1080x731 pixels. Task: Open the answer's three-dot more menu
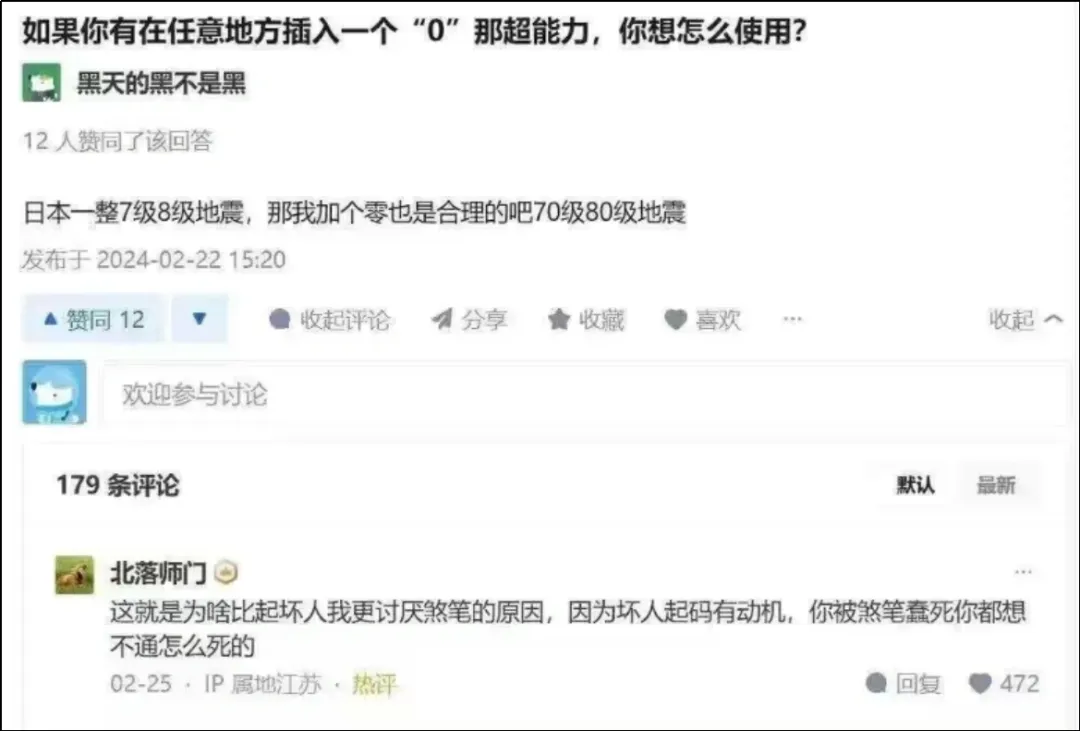[793, 319]
